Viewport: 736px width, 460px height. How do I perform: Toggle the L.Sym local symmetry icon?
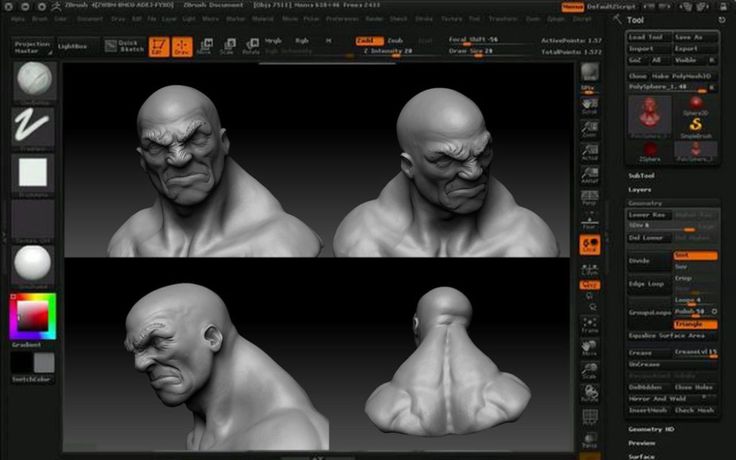[590, 268]
